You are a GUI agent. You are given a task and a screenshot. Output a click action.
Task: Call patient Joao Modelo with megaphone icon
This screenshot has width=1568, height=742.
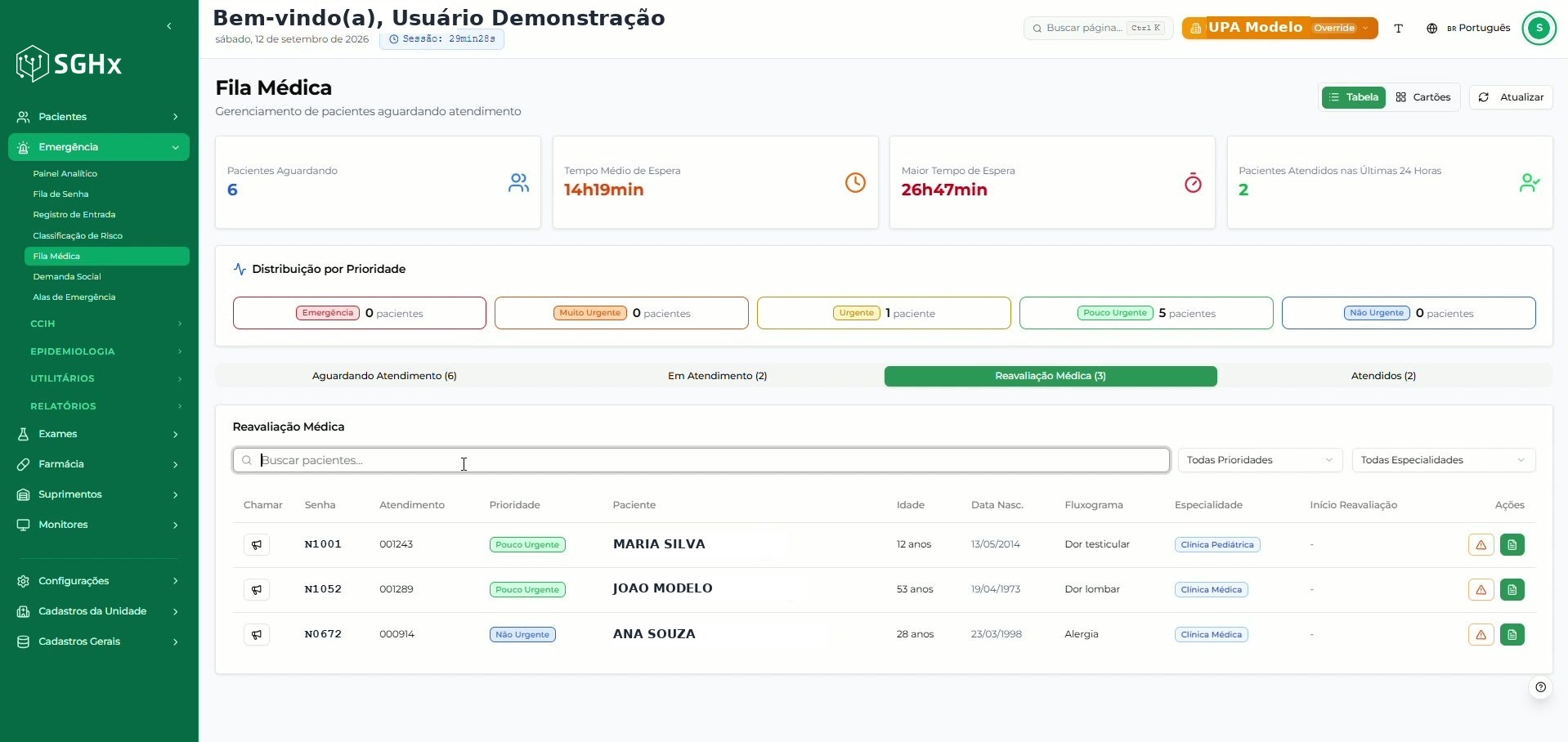point(257,589)
